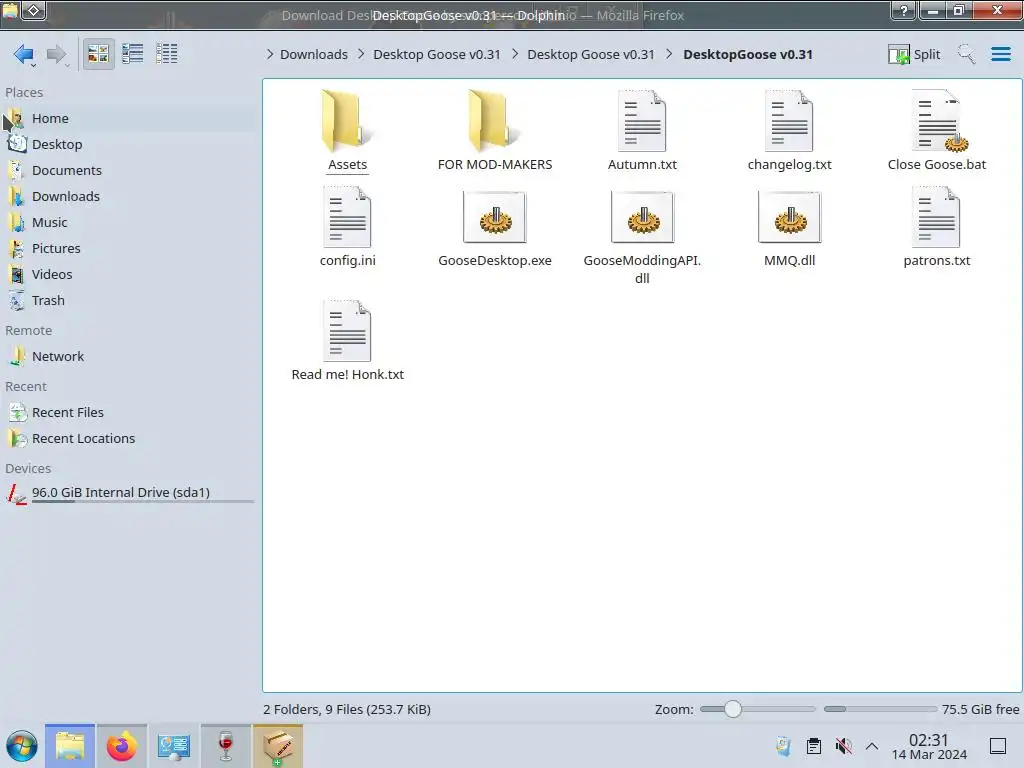The height and width of the screenshot is (768, 1024).
Task: Select the Autumn.txt file icon
Action: [x=642, y=121]
